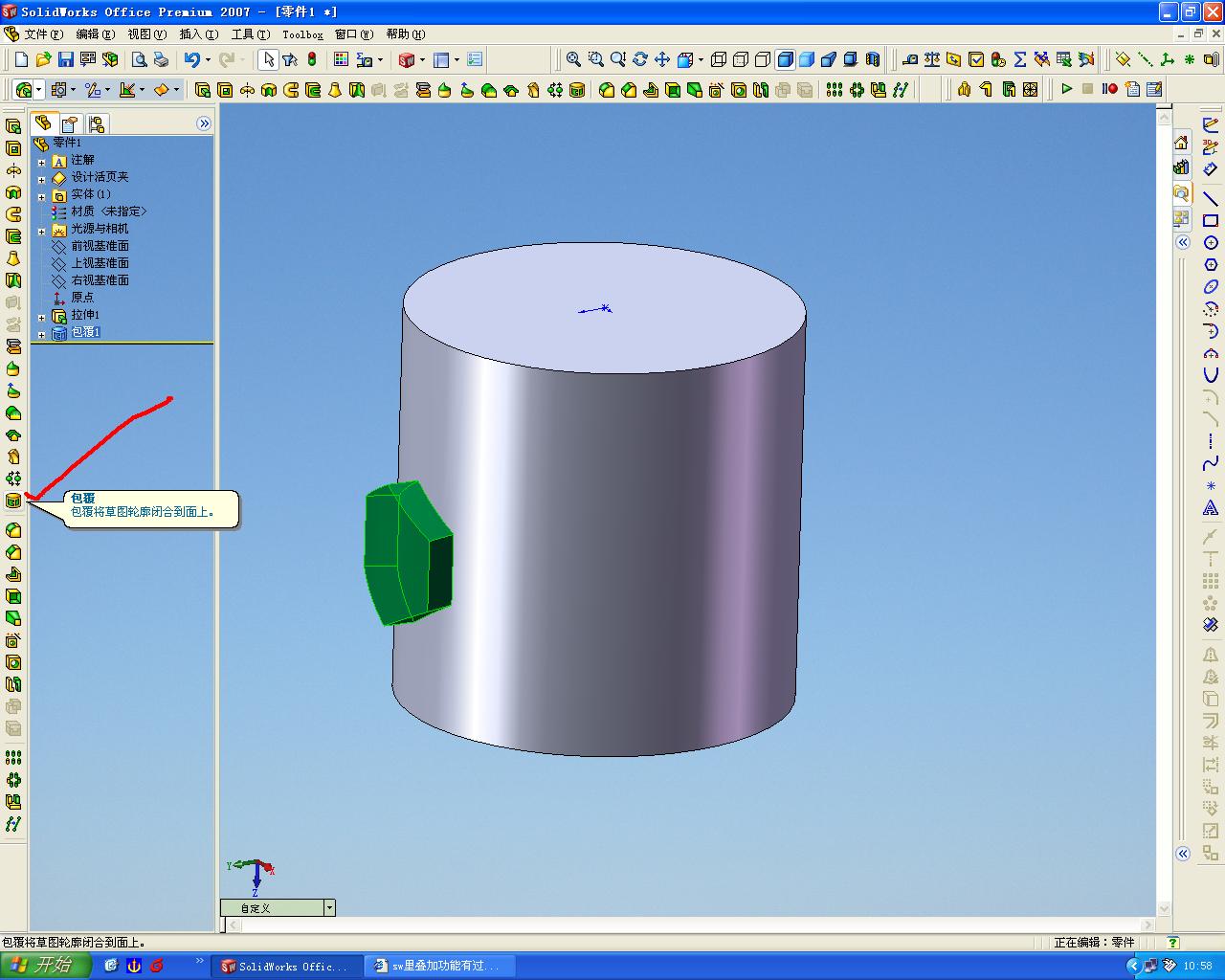Activate the Zoom to Area tool

[595, 59]
